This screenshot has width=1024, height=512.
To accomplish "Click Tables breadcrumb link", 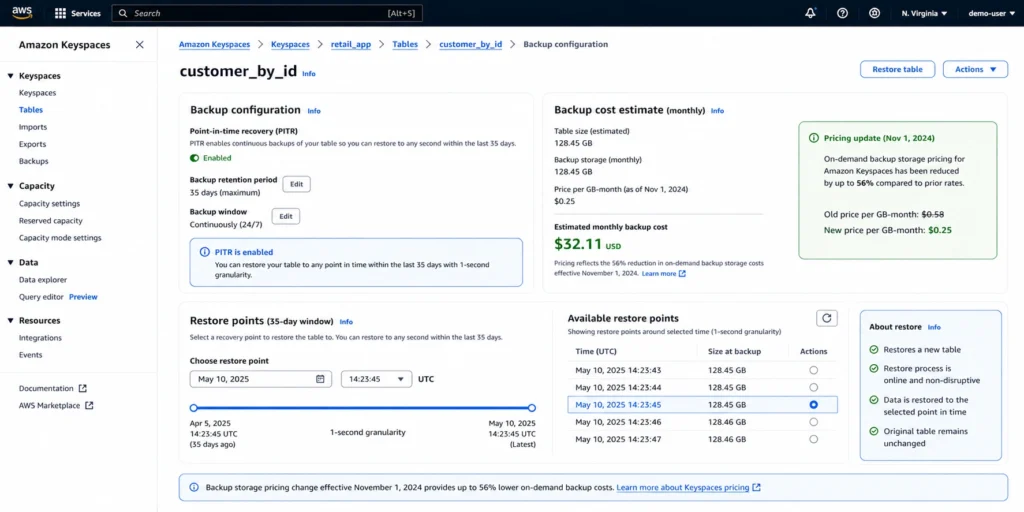I will pos(405,44).
